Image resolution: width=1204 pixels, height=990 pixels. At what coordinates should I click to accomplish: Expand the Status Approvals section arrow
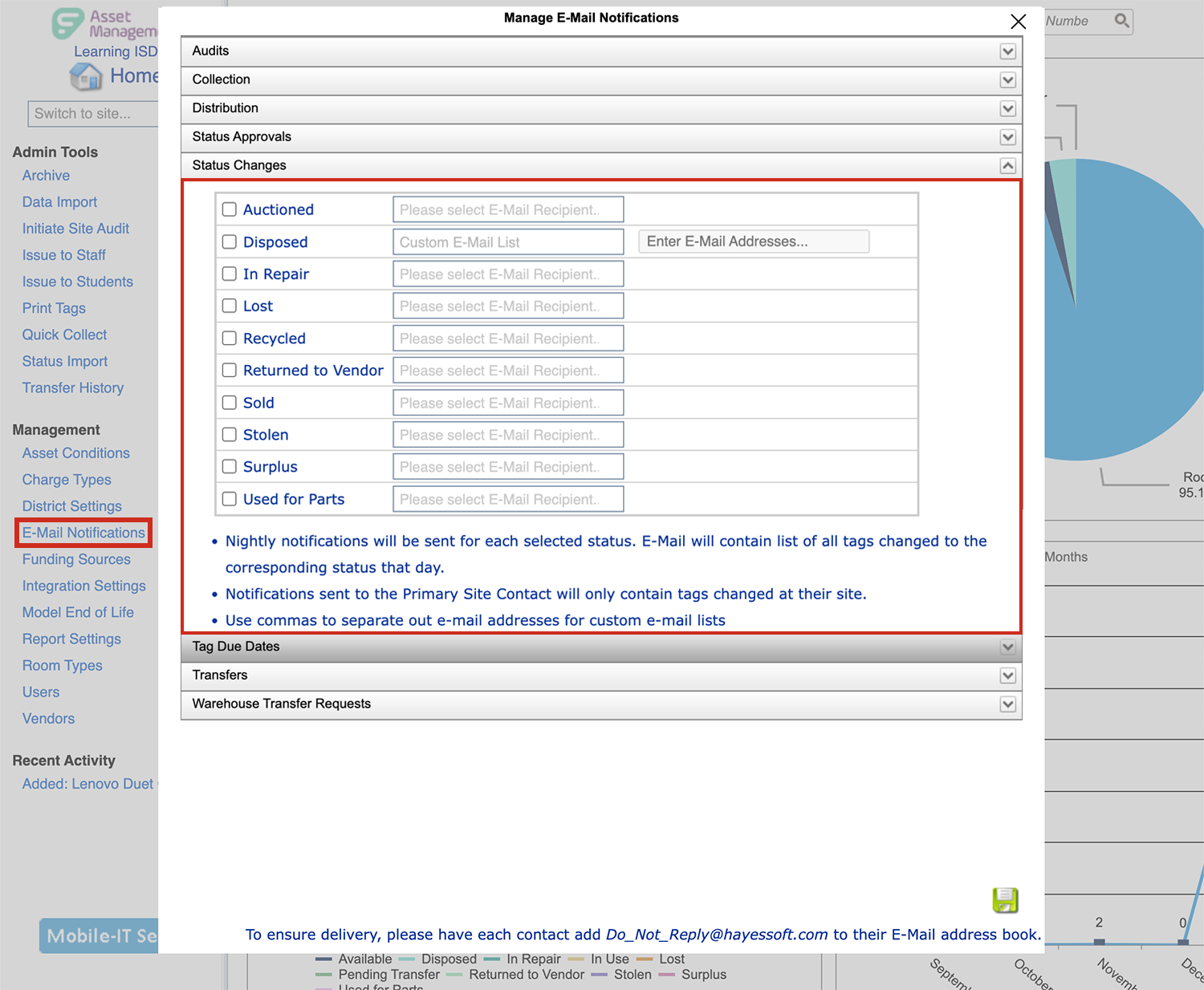pos(1008,137)
